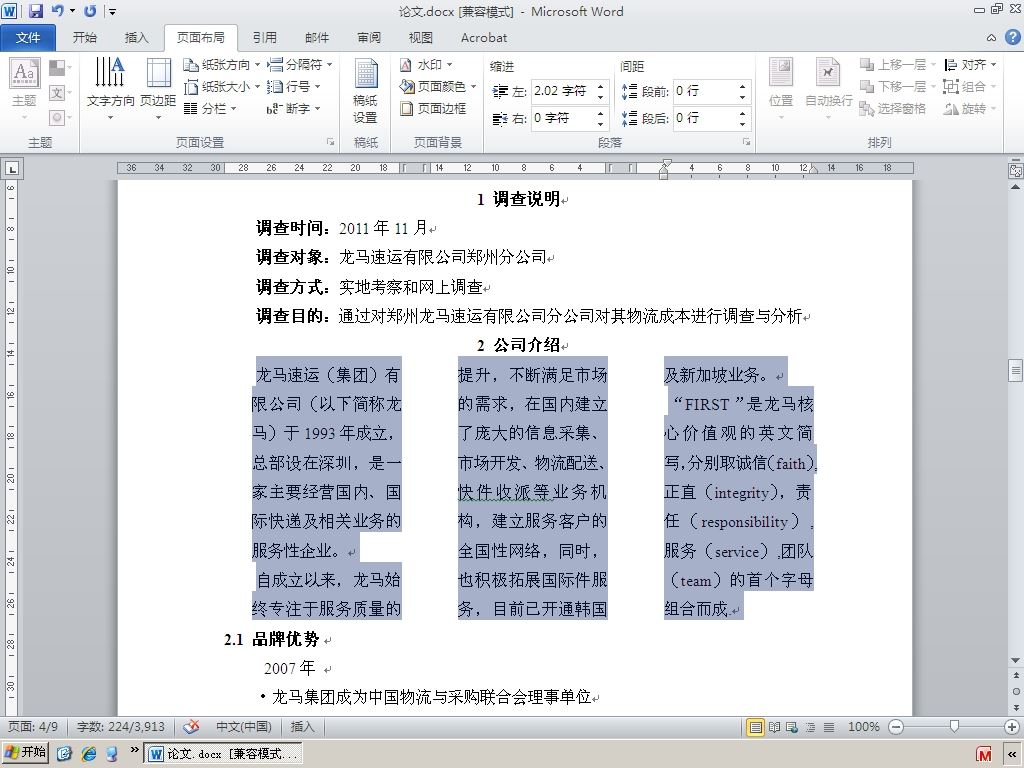Open Internet Explorer from the taskbar
Image resolution: width=1024 pixels, height=768 pixels.
pos(88,754)
